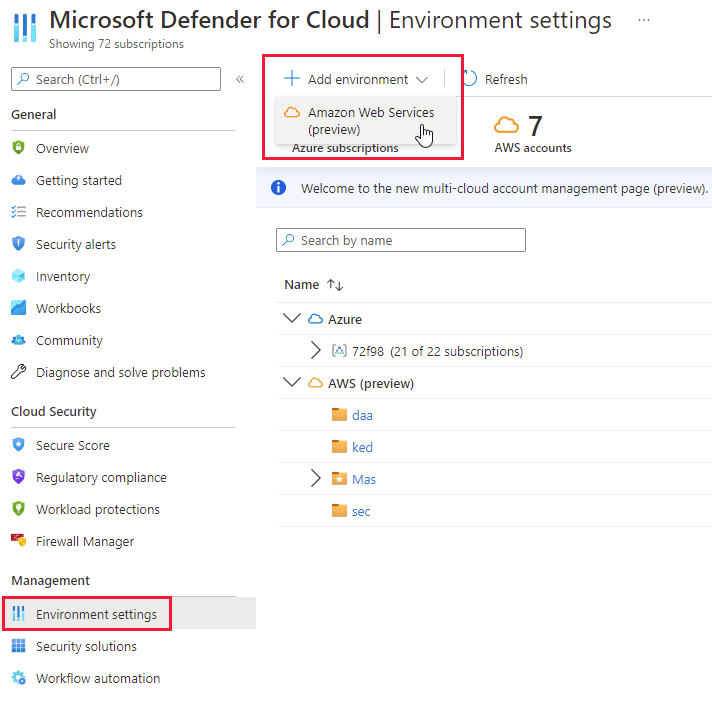Click the Secure Score shield icon

(x=18, y=444)
